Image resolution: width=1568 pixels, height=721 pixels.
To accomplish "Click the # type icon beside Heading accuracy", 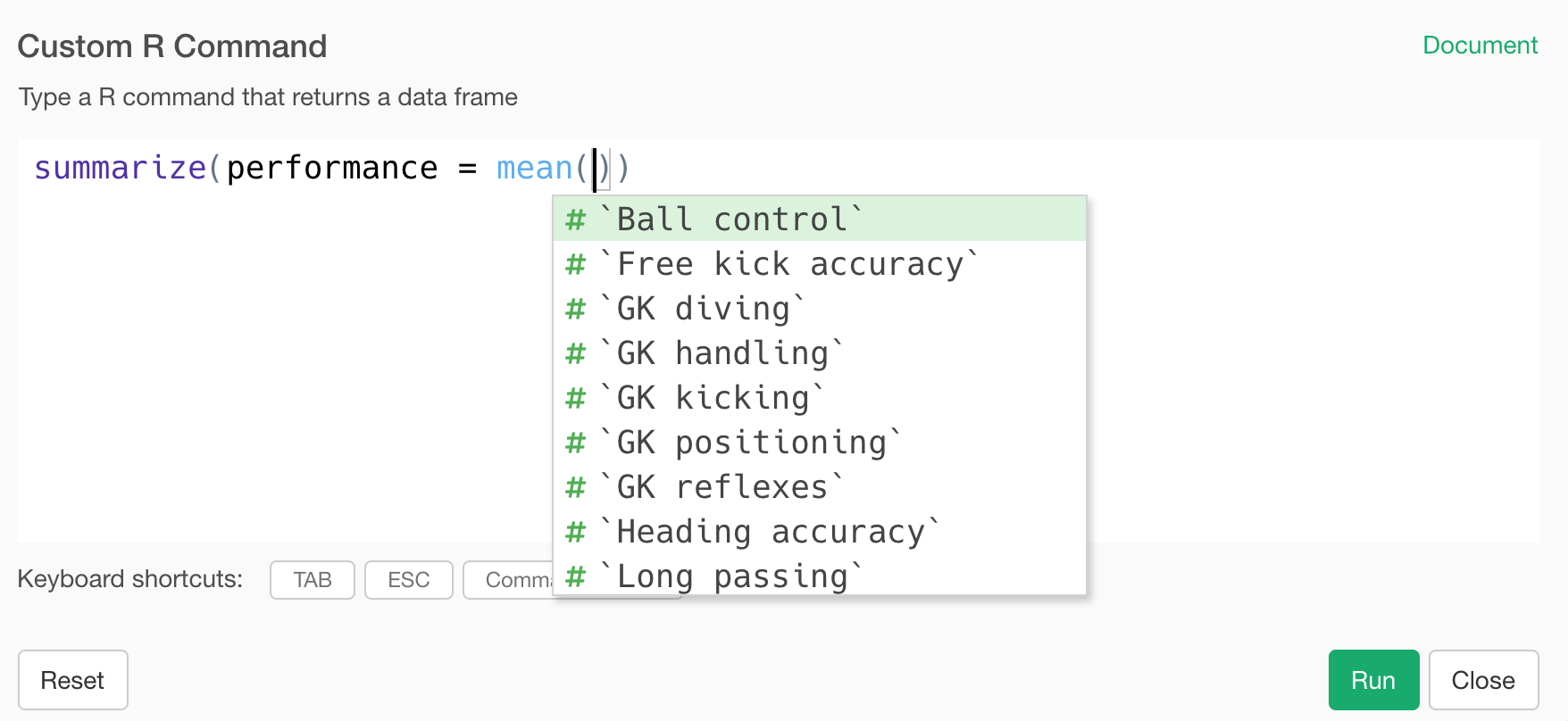I will click(x=576, y=532).
